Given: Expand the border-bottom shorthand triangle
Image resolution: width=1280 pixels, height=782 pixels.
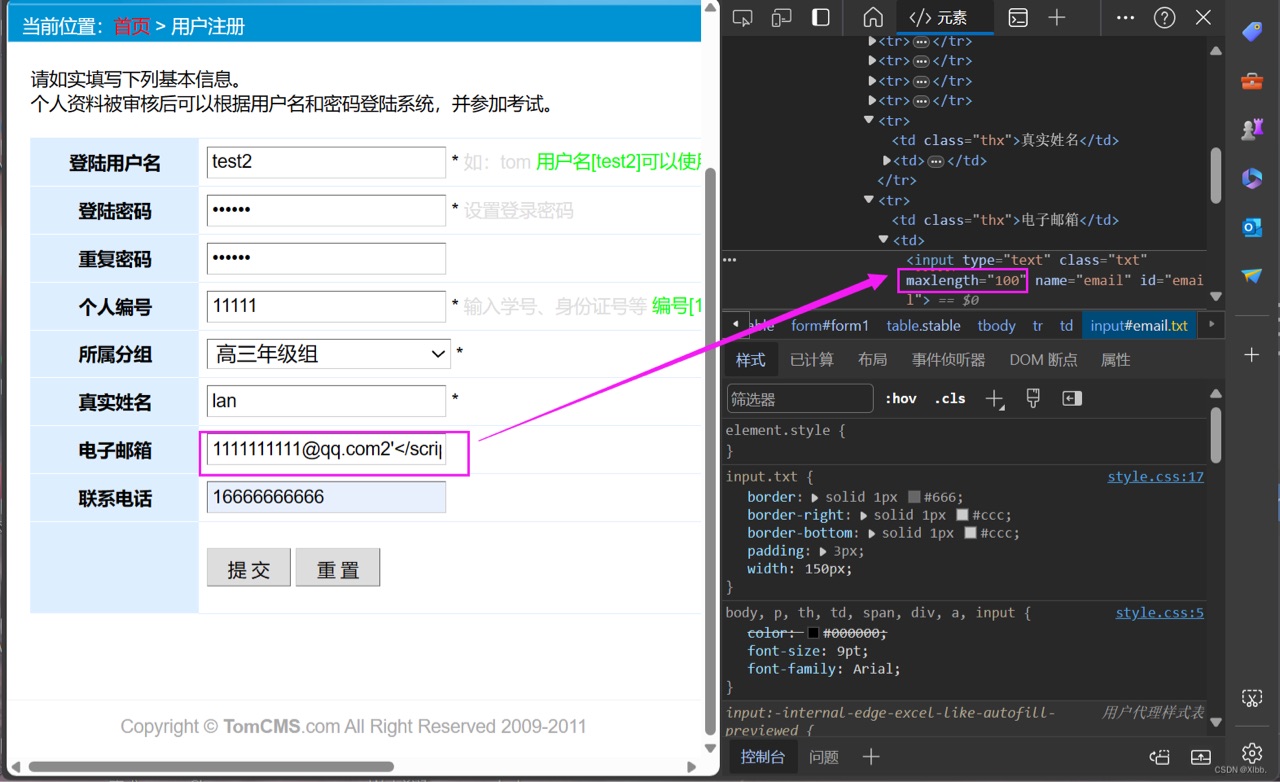Looking at the screenshot, I should click(x=872, y=533).
